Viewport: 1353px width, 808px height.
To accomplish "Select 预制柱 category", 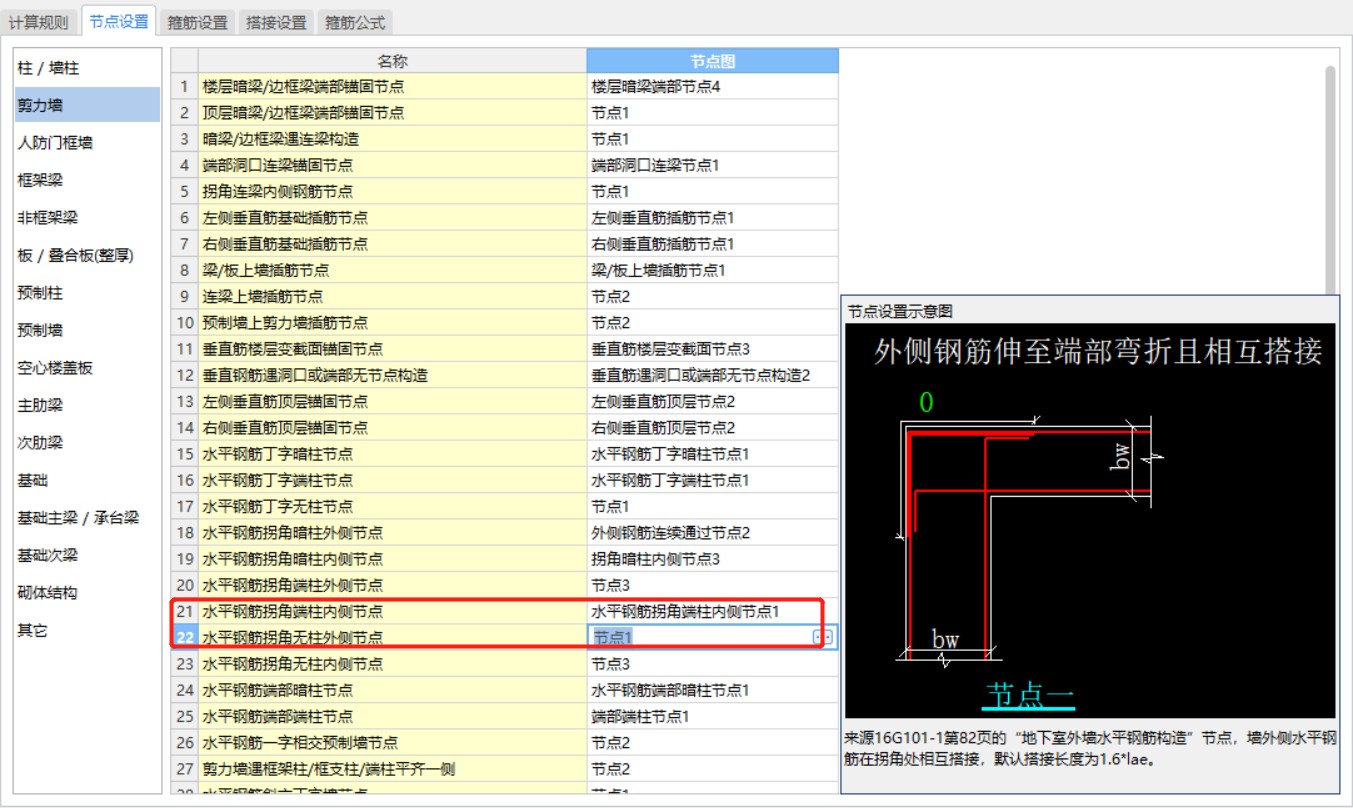I will point(87,293).
